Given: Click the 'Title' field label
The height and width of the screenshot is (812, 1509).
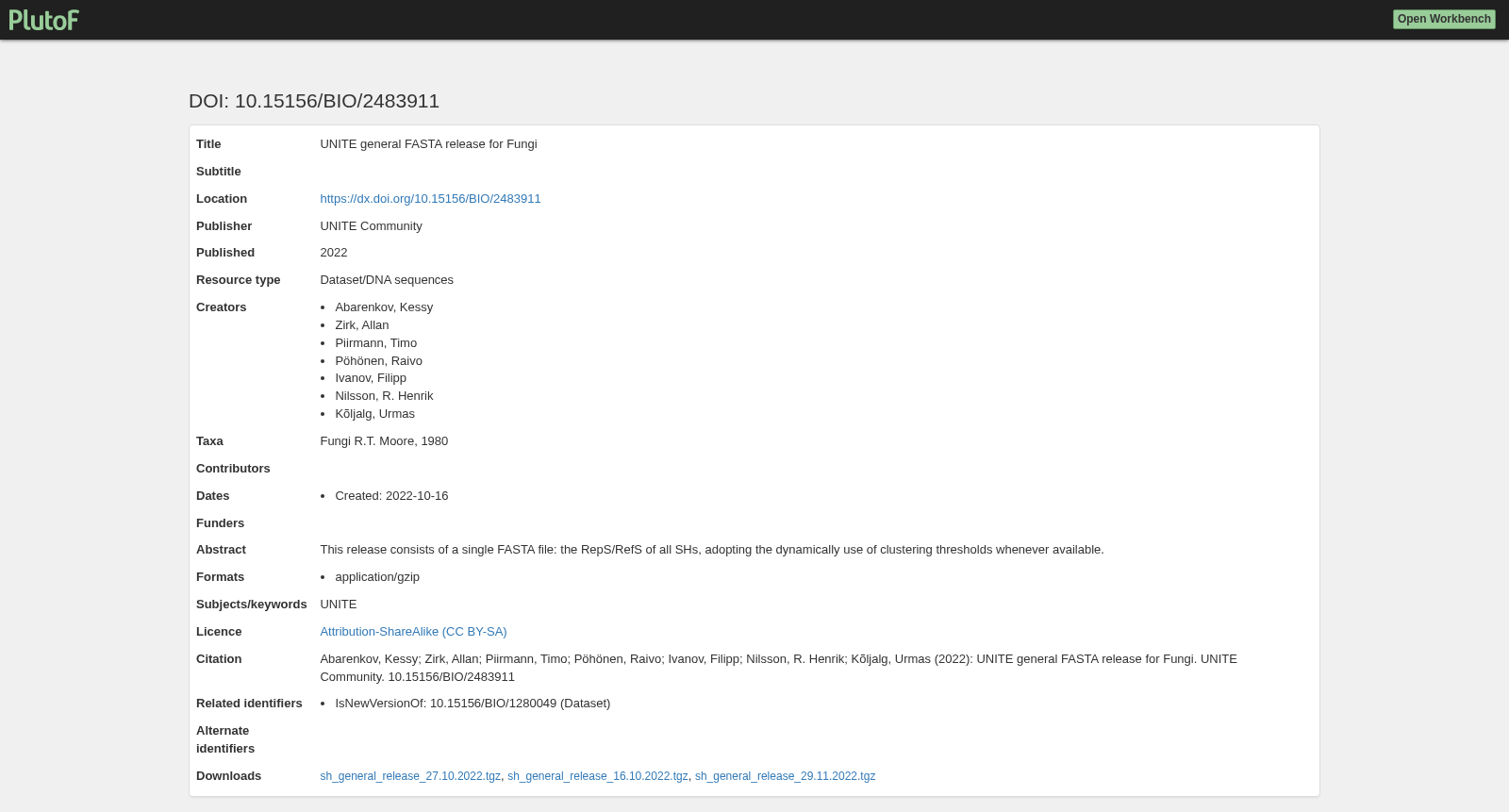Looking at the screenshot, I should pyautogui.click(x=208, y=144).
